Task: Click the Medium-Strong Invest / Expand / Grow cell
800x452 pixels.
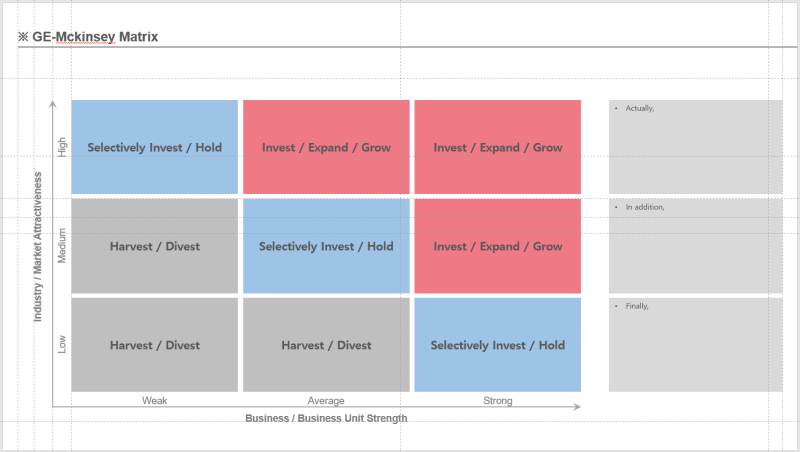Action: pyautogui.click(x=497, y=246)
